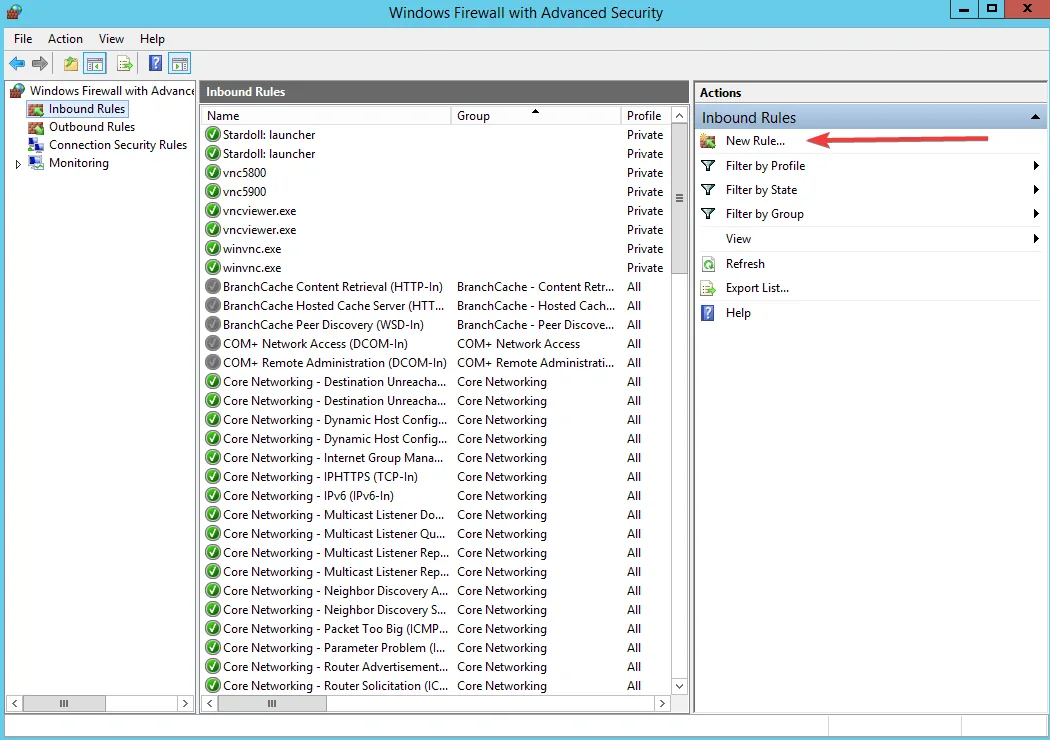Select the first Stardoll: launcher rule
The width and height of the screenshot is (1050, 740).
(269, 135)
